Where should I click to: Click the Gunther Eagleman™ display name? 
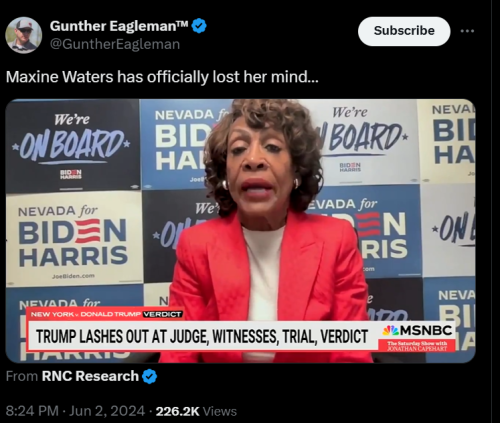tap(119, 26)
